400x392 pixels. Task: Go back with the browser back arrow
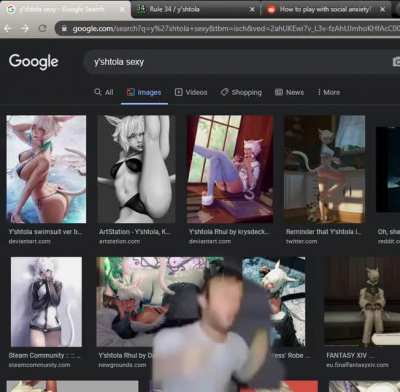[x=8, y=28]
